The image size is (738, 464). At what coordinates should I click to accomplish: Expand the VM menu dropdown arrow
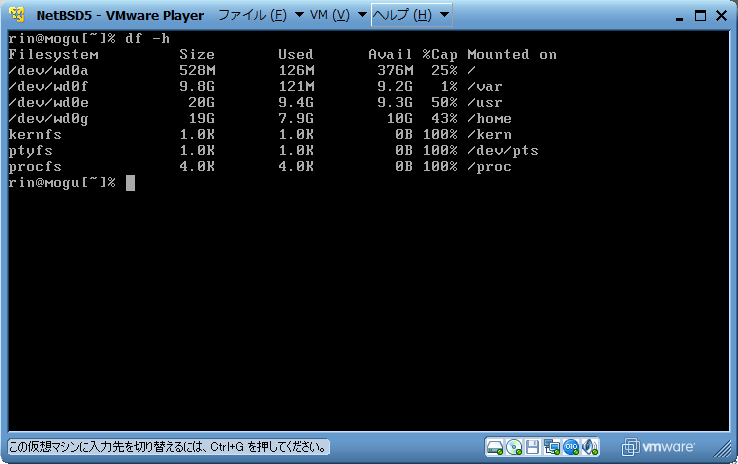point(362,15)
